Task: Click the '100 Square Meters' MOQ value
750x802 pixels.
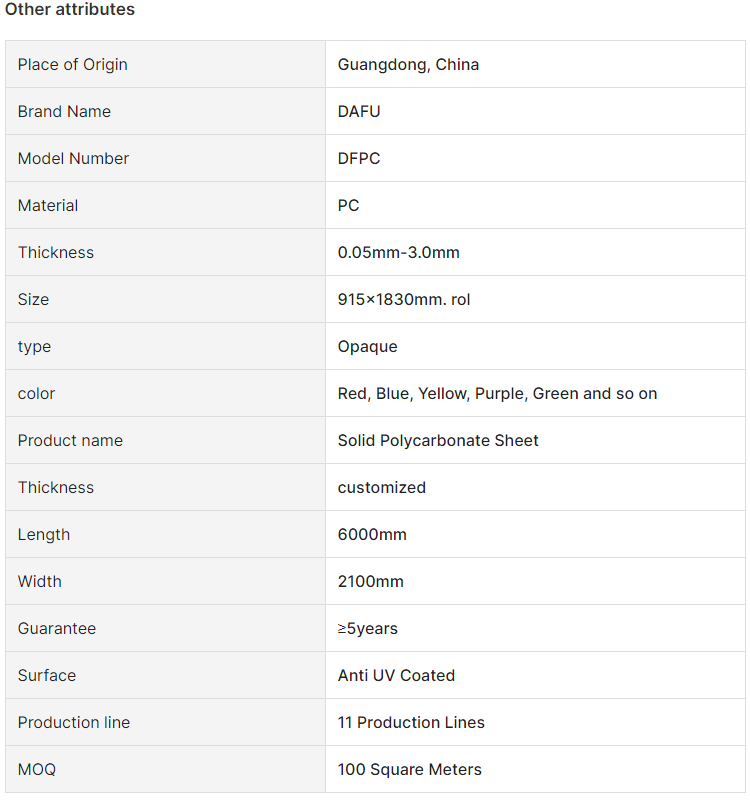Action: 410,770
